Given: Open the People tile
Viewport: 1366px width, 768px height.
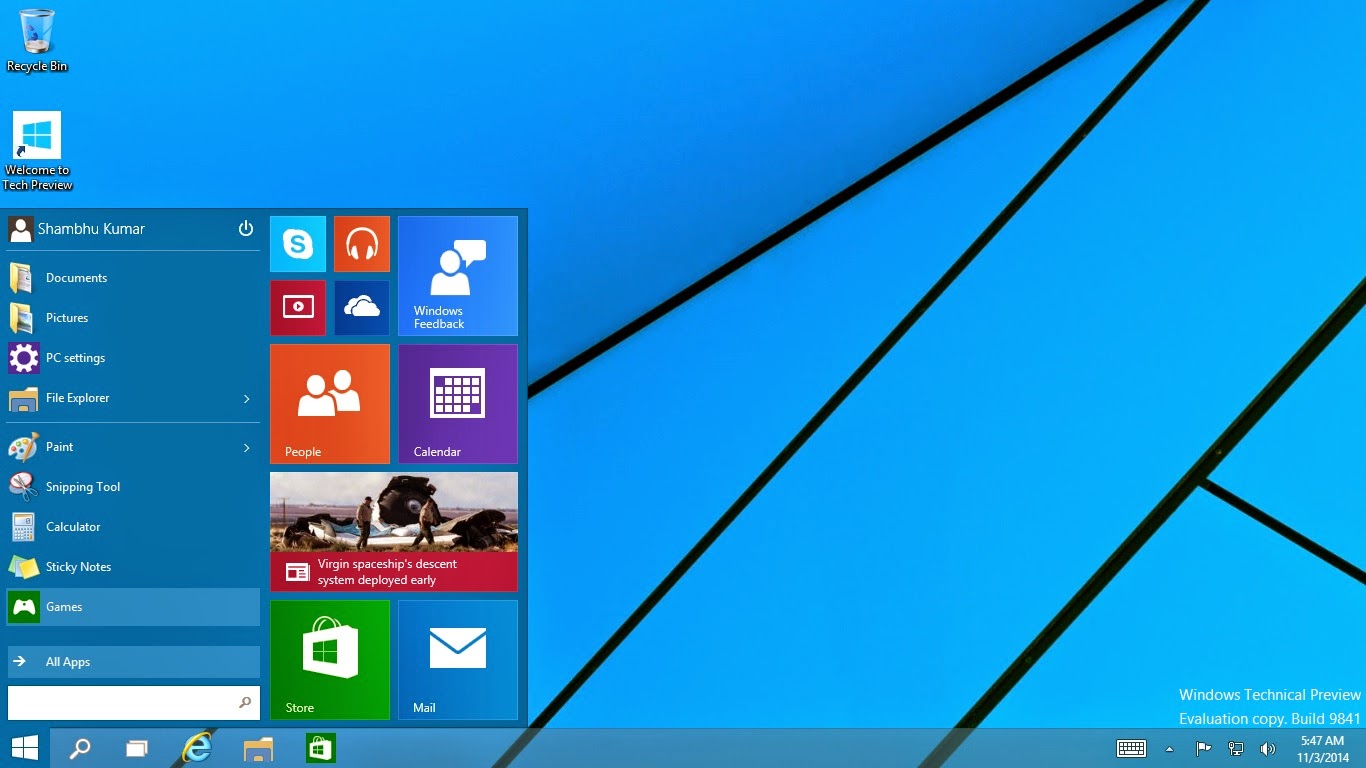Looking at the screenshot, I should (x=330, y=404).
